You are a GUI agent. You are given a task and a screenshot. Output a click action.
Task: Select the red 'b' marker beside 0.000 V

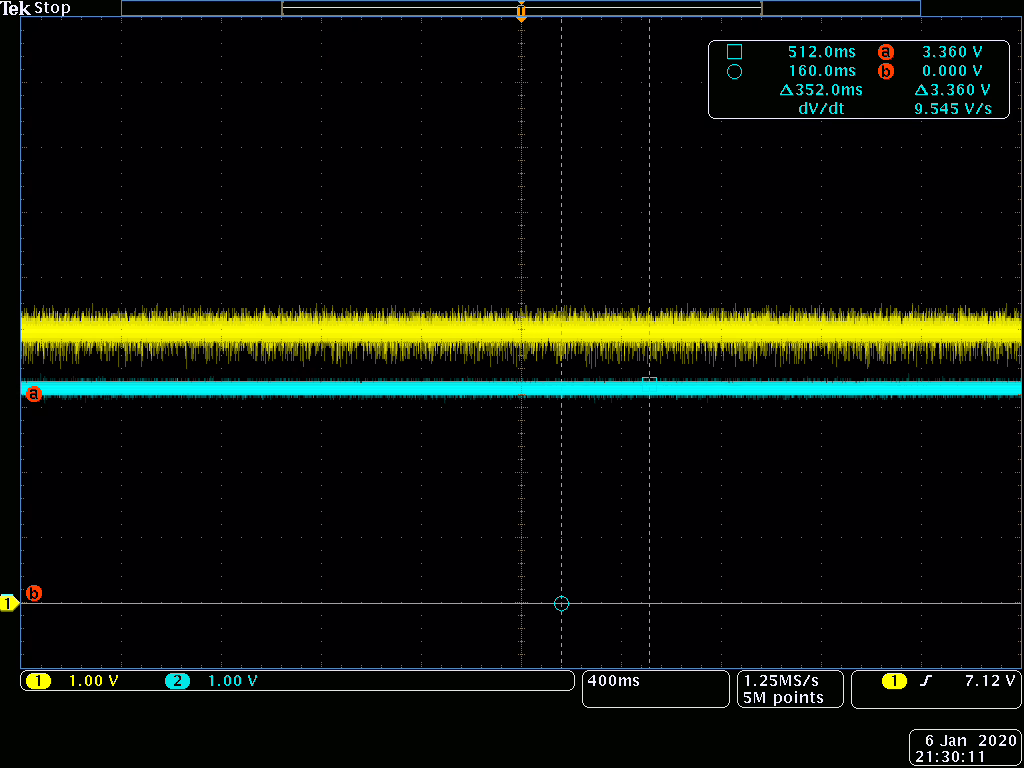(x=884, y=71)
